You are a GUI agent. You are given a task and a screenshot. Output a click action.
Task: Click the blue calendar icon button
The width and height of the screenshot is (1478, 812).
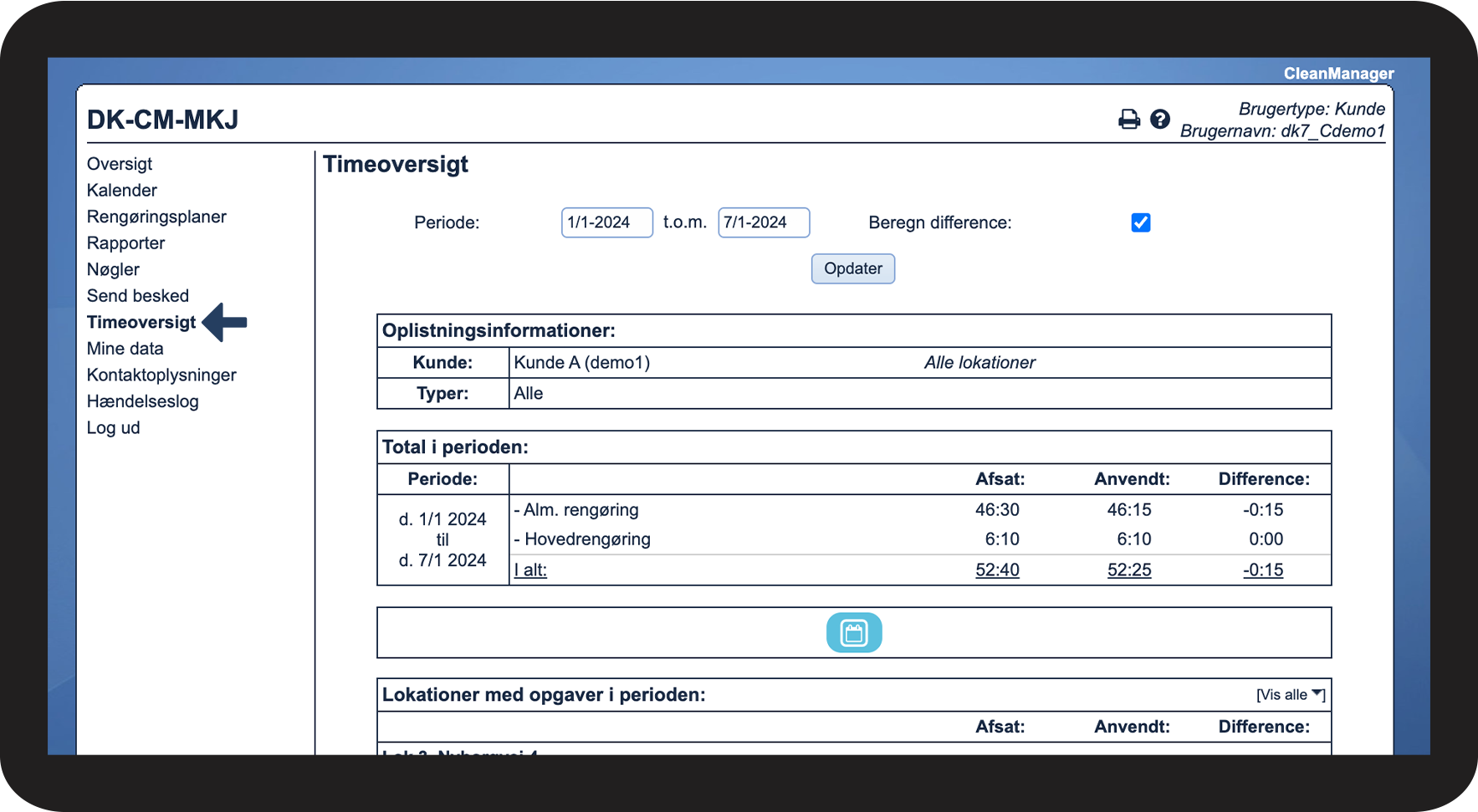(853, 633)
